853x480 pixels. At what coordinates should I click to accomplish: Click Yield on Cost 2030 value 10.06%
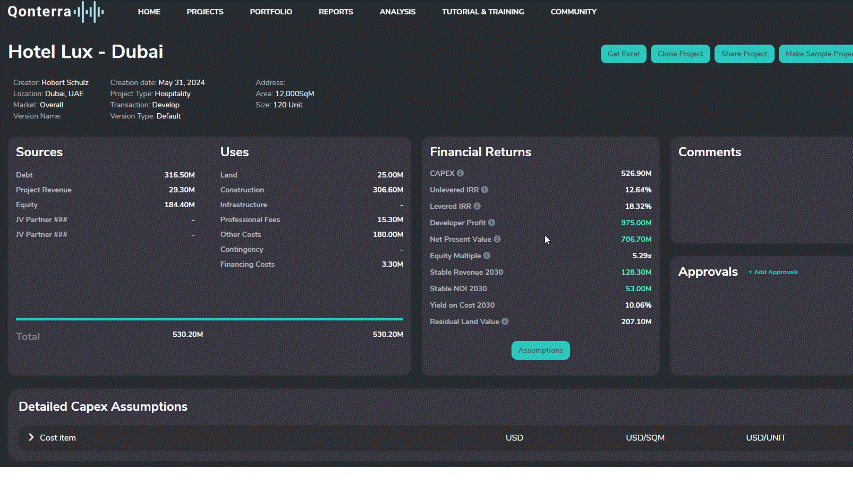point(638,305)
